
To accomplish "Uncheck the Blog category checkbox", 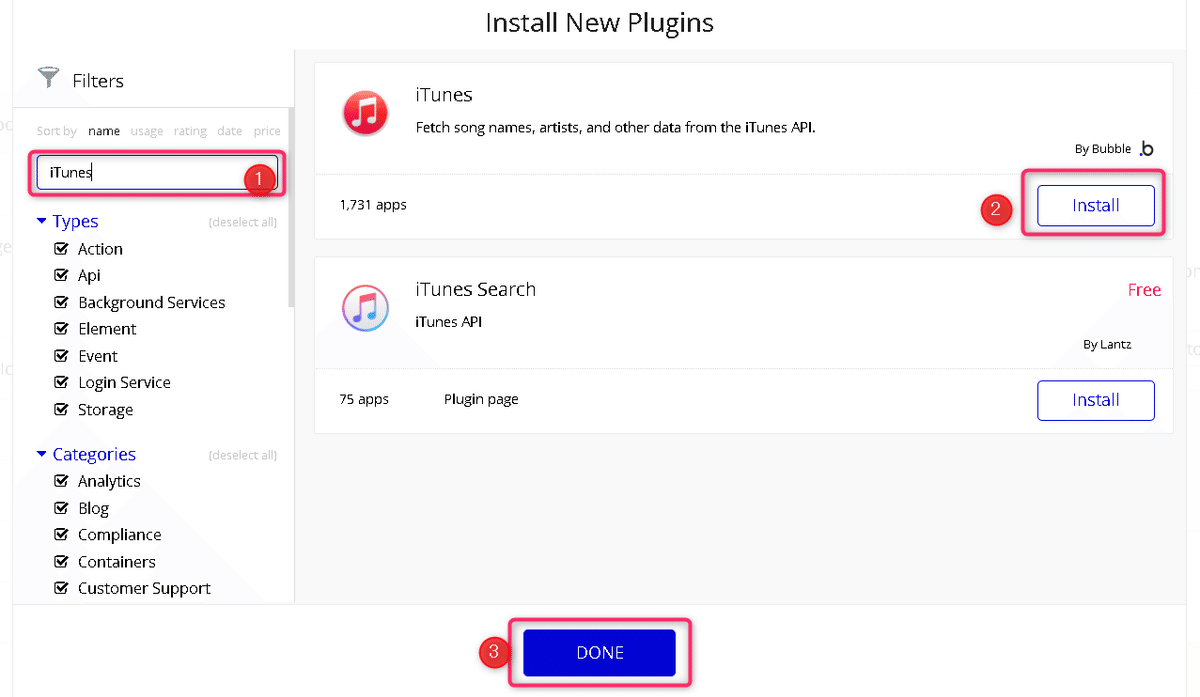I will [61, 507].
